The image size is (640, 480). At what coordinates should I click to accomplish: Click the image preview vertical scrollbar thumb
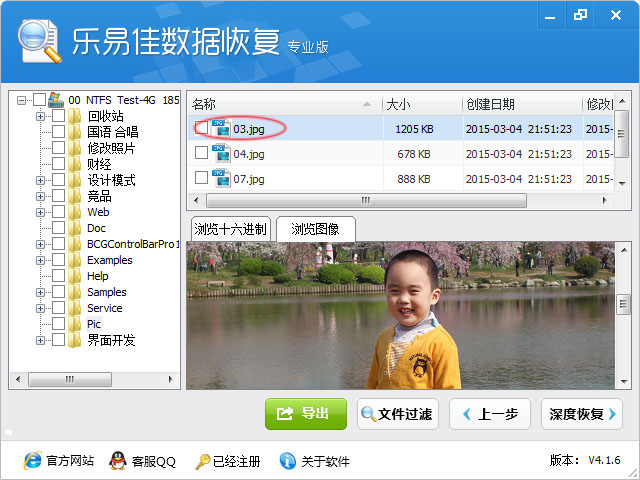coord(623,304)
